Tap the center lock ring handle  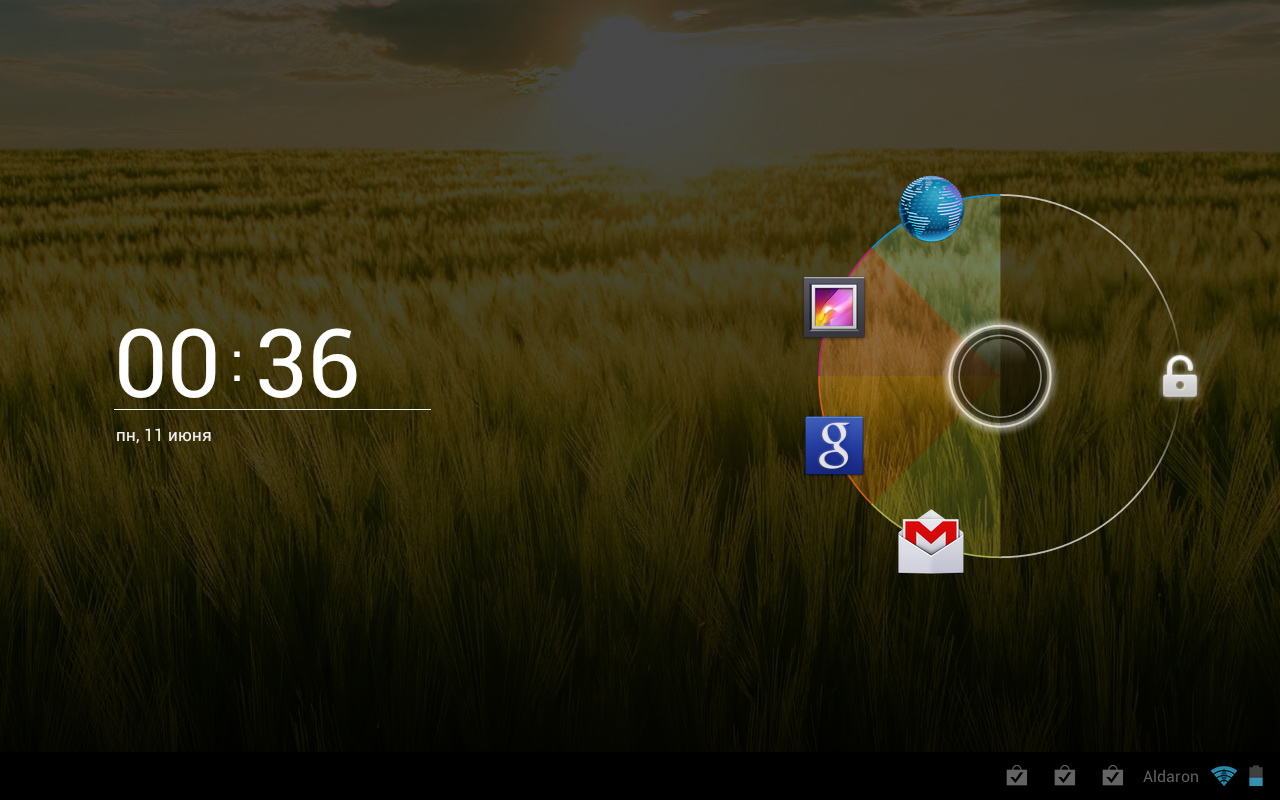click(x=1000, y=376)
